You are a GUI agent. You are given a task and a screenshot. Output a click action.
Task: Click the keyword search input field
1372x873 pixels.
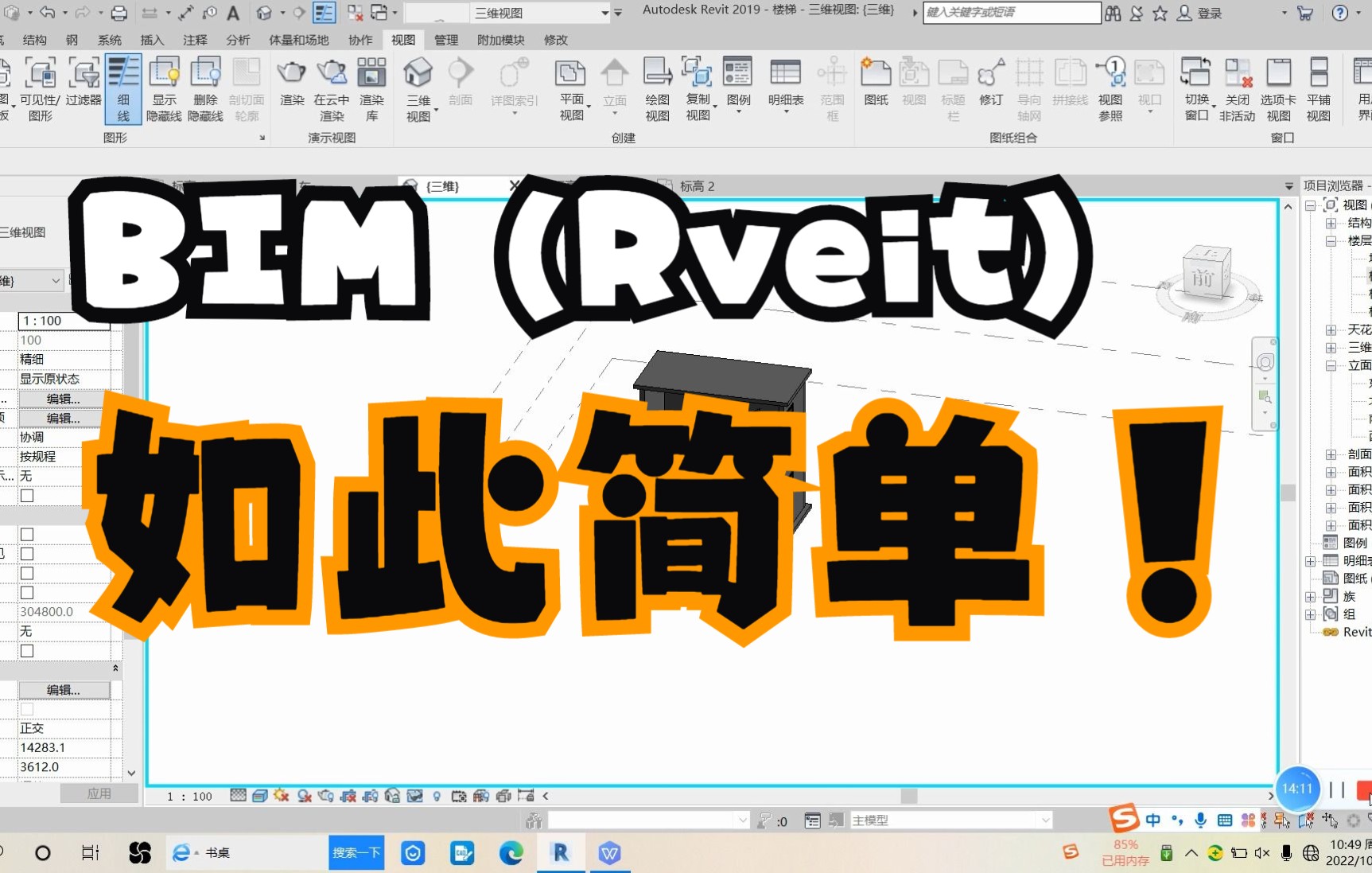1012,13
